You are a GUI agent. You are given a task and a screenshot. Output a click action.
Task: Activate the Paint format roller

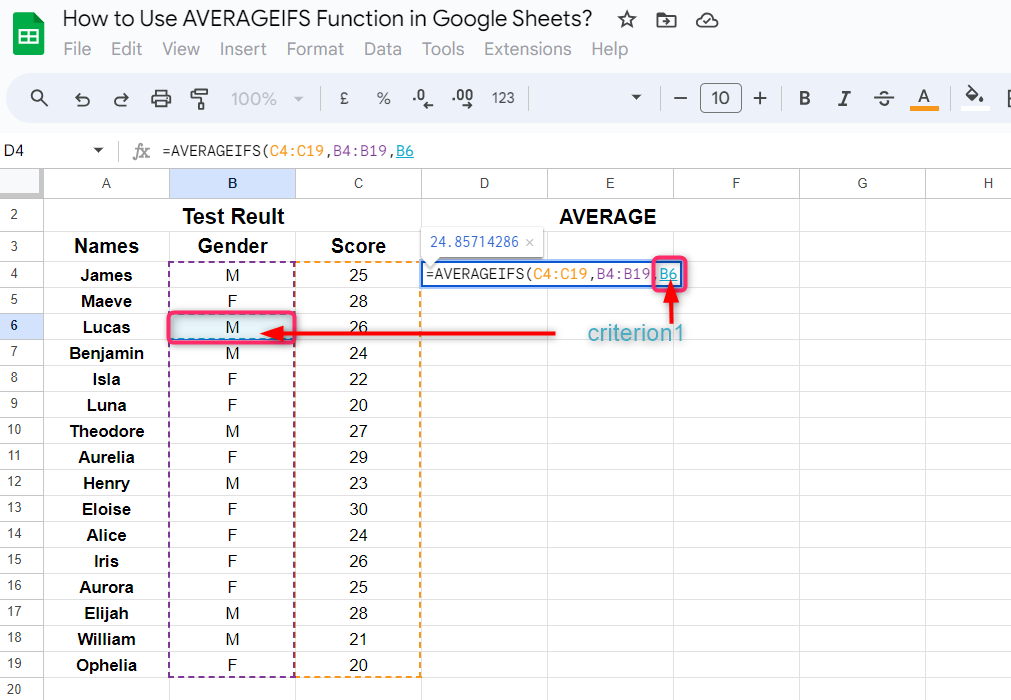point(199,99)
